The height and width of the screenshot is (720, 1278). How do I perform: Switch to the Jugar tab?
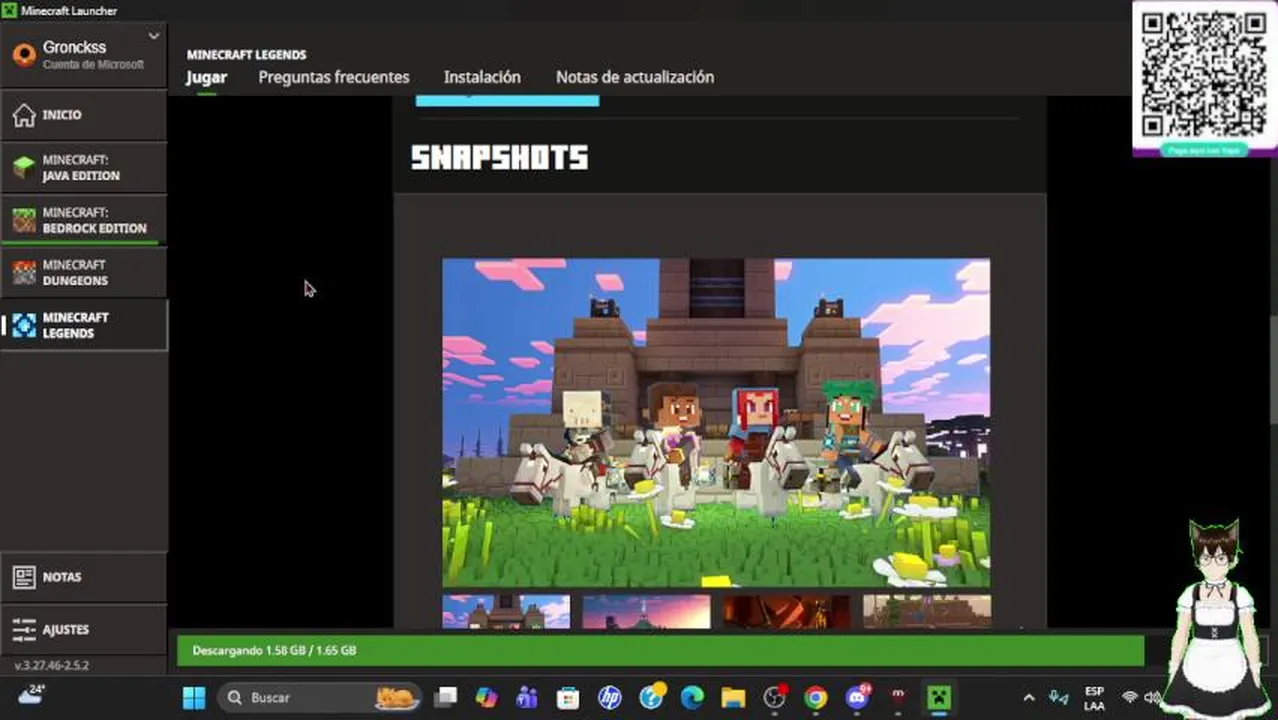click(206, 77)
